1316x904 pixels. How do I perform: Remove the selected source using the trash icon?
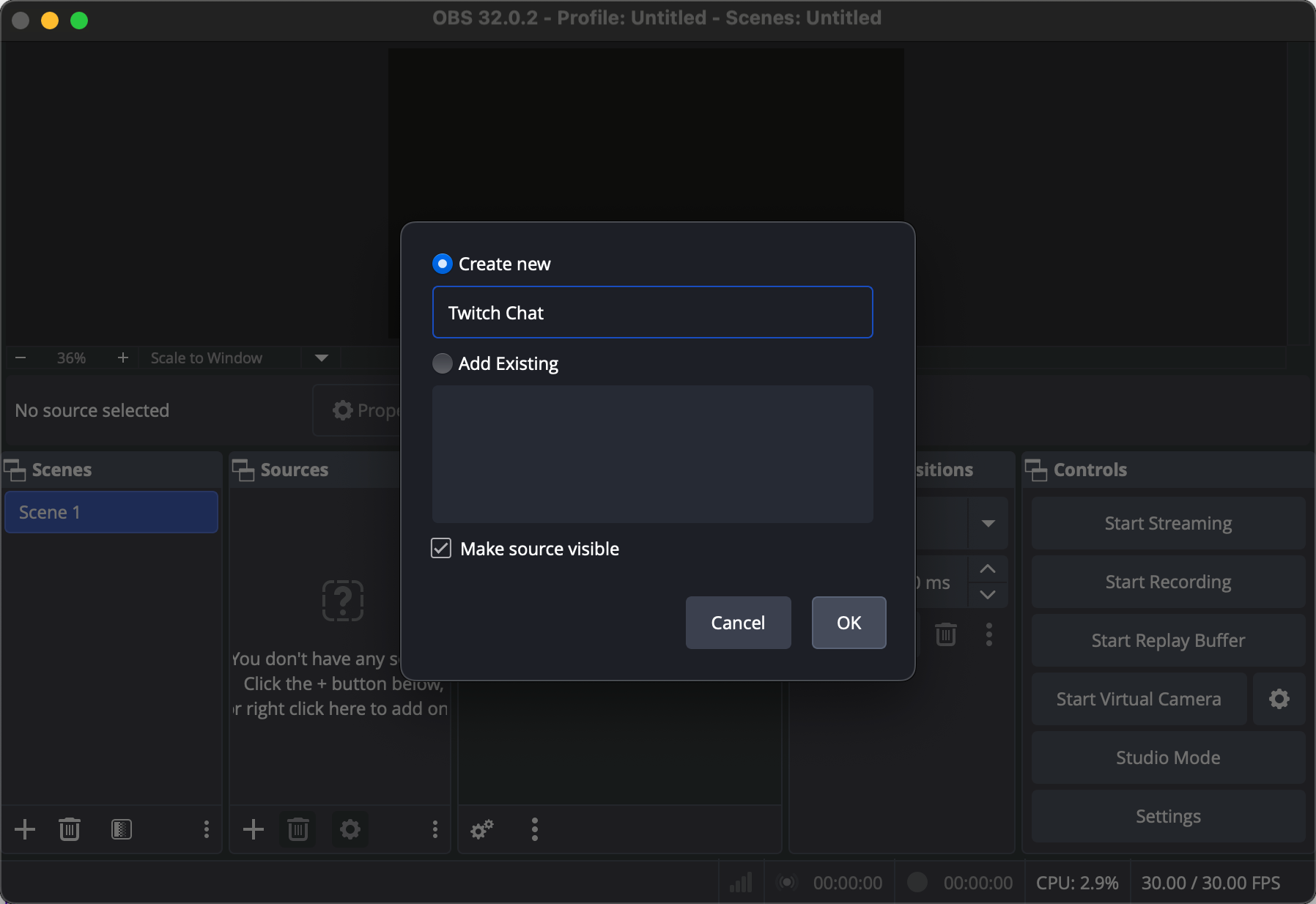tap(297, 829)
